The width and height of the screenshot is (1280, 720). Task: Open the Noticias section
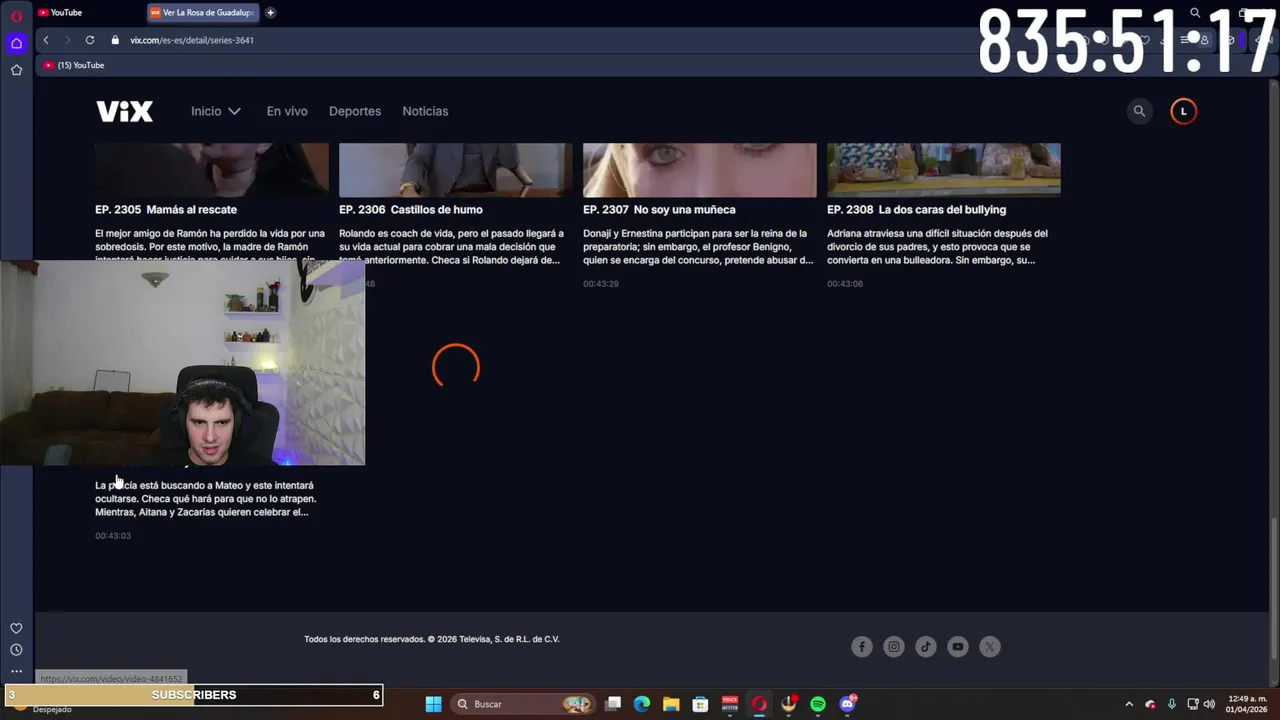click(x=425, y=111)
